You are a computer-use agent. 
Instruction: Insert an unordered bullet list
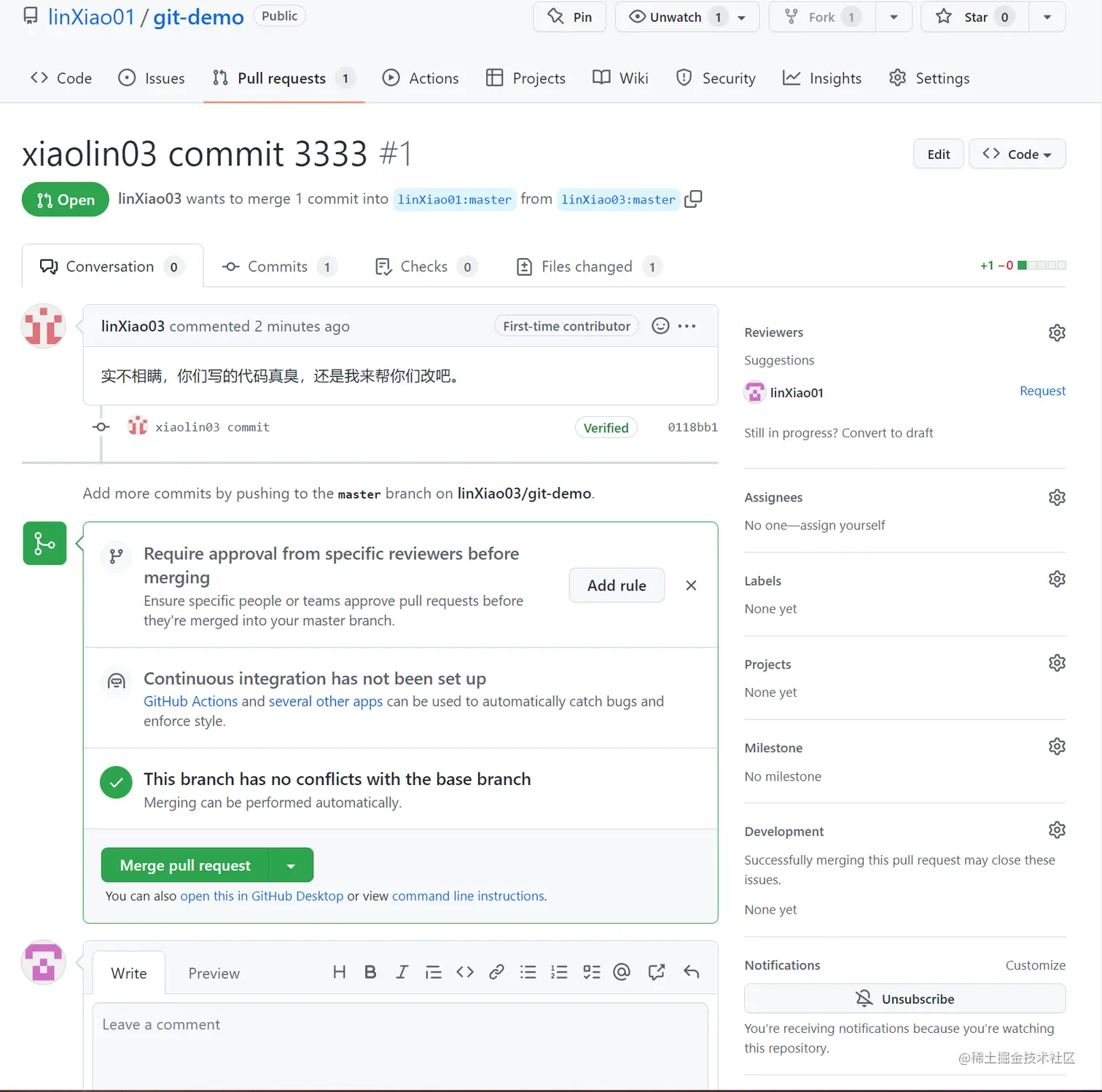click(x=528, y=972)
